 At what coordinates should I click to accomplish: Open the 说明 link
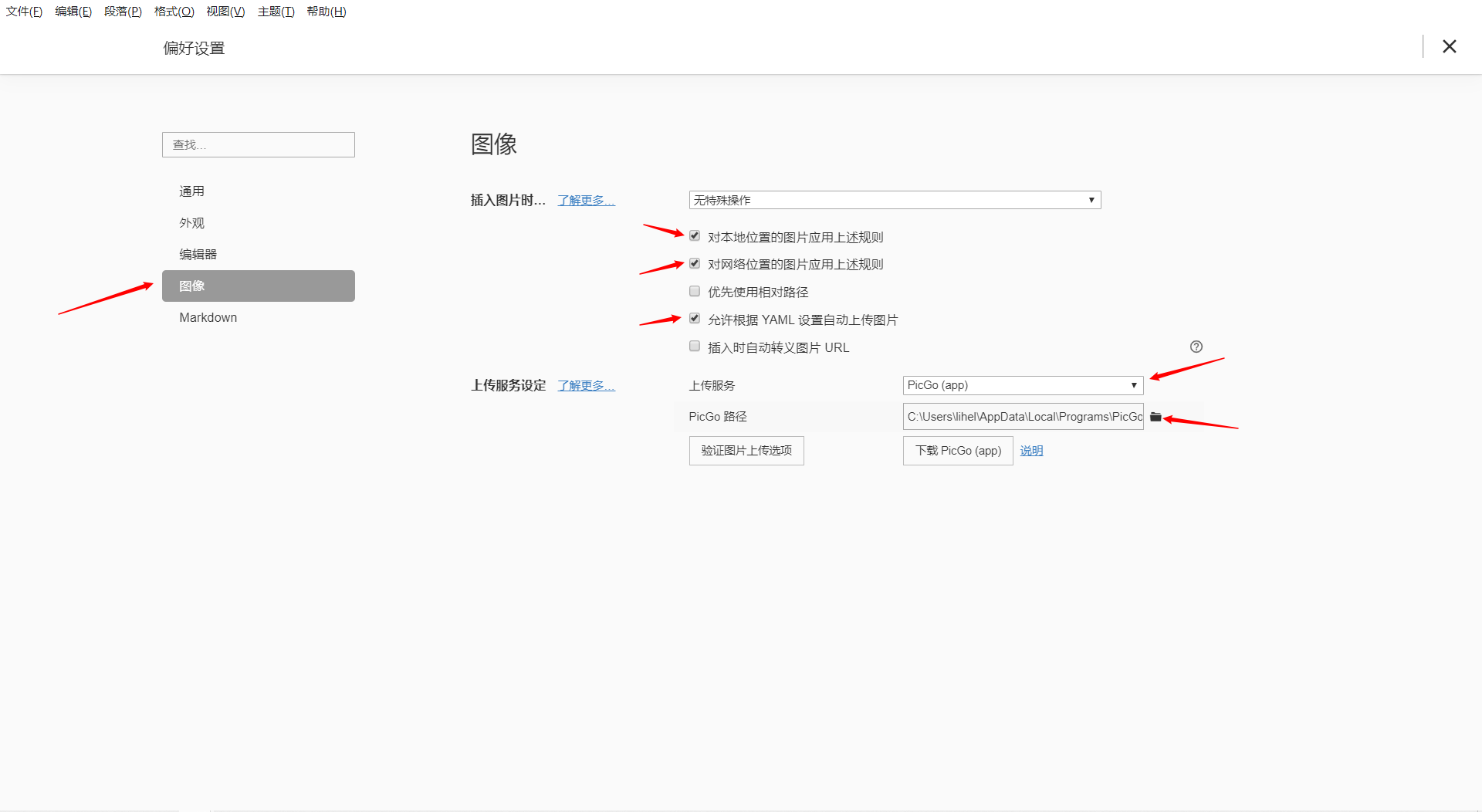[1031, 451]
